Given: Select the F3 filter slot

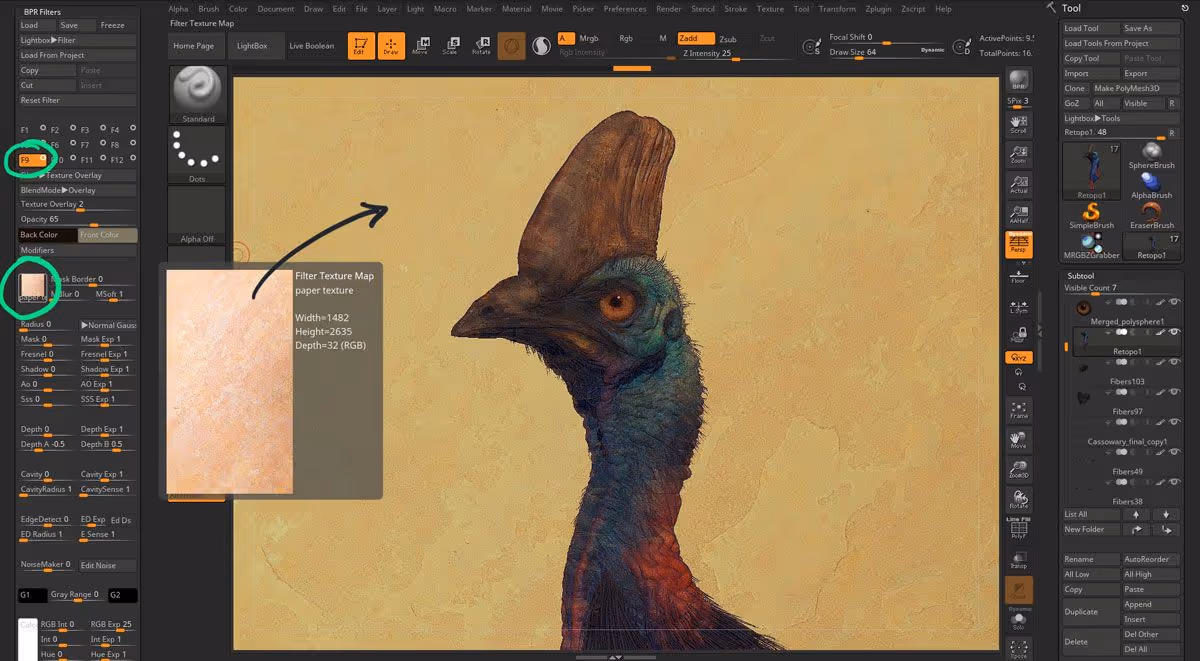Looking at the screenshot, I should (x=92, y=130).
